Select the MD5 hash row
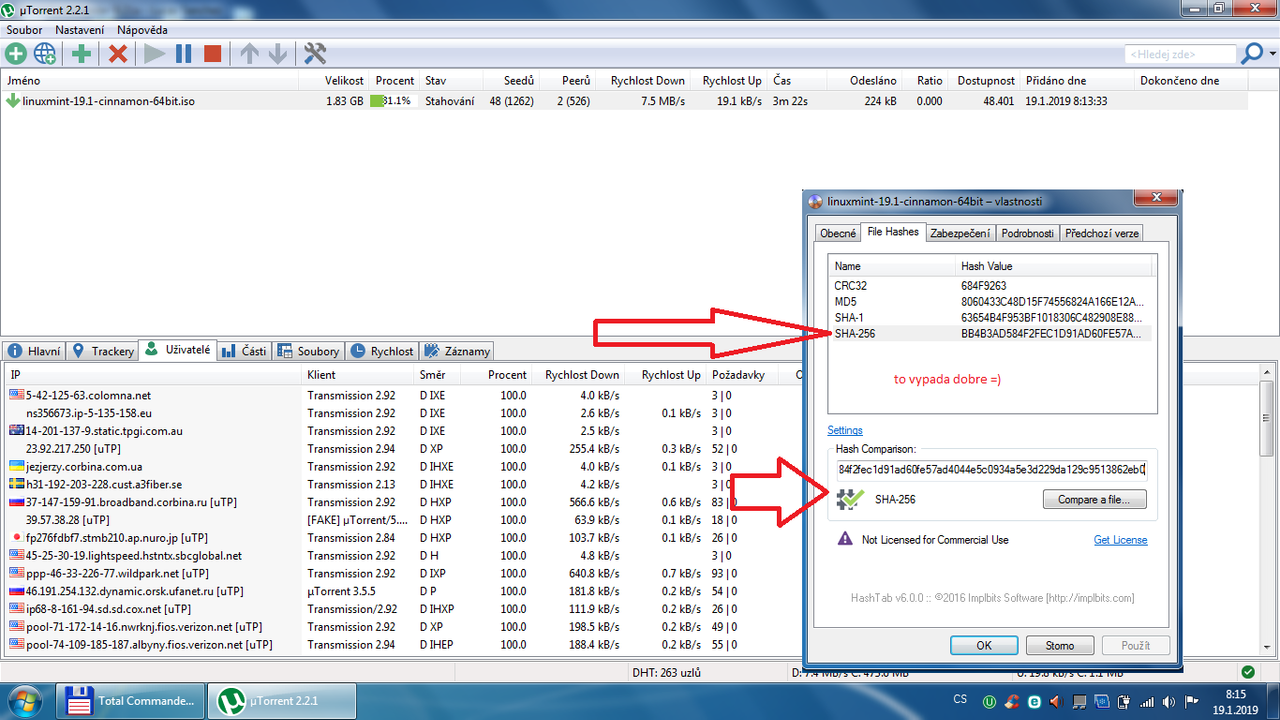The width and height of the screenshot is (1280, 720). (992, 302)
